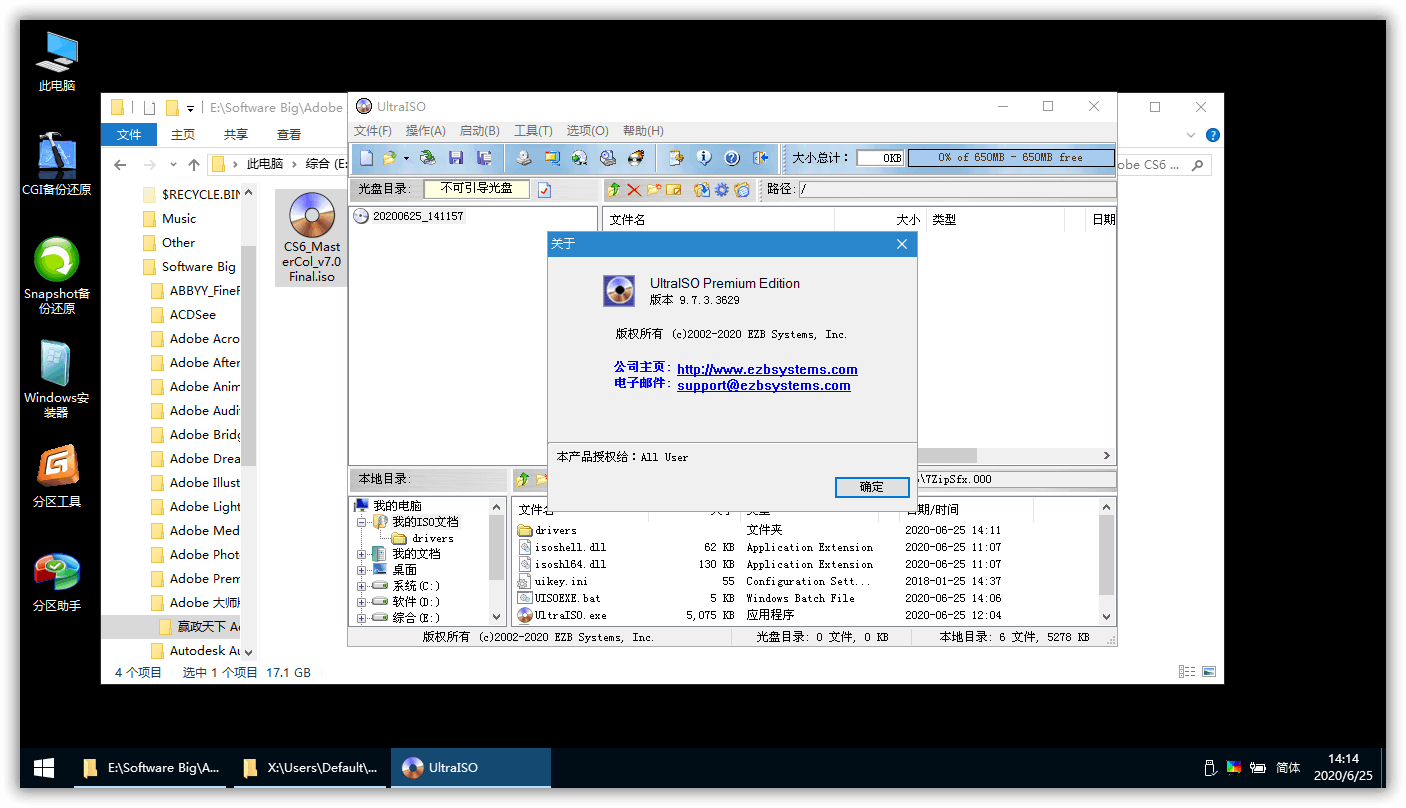
Task: Open UltraISO help via the question mark icon
Action: pyautogui.click(x=729, y=157)
